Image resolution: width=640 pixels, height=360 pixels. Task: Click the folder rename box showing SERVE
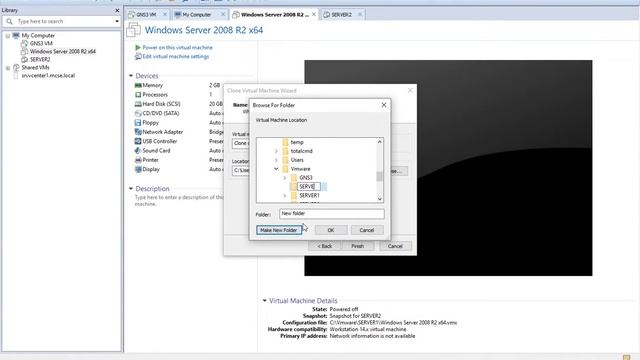coord(309,187)
